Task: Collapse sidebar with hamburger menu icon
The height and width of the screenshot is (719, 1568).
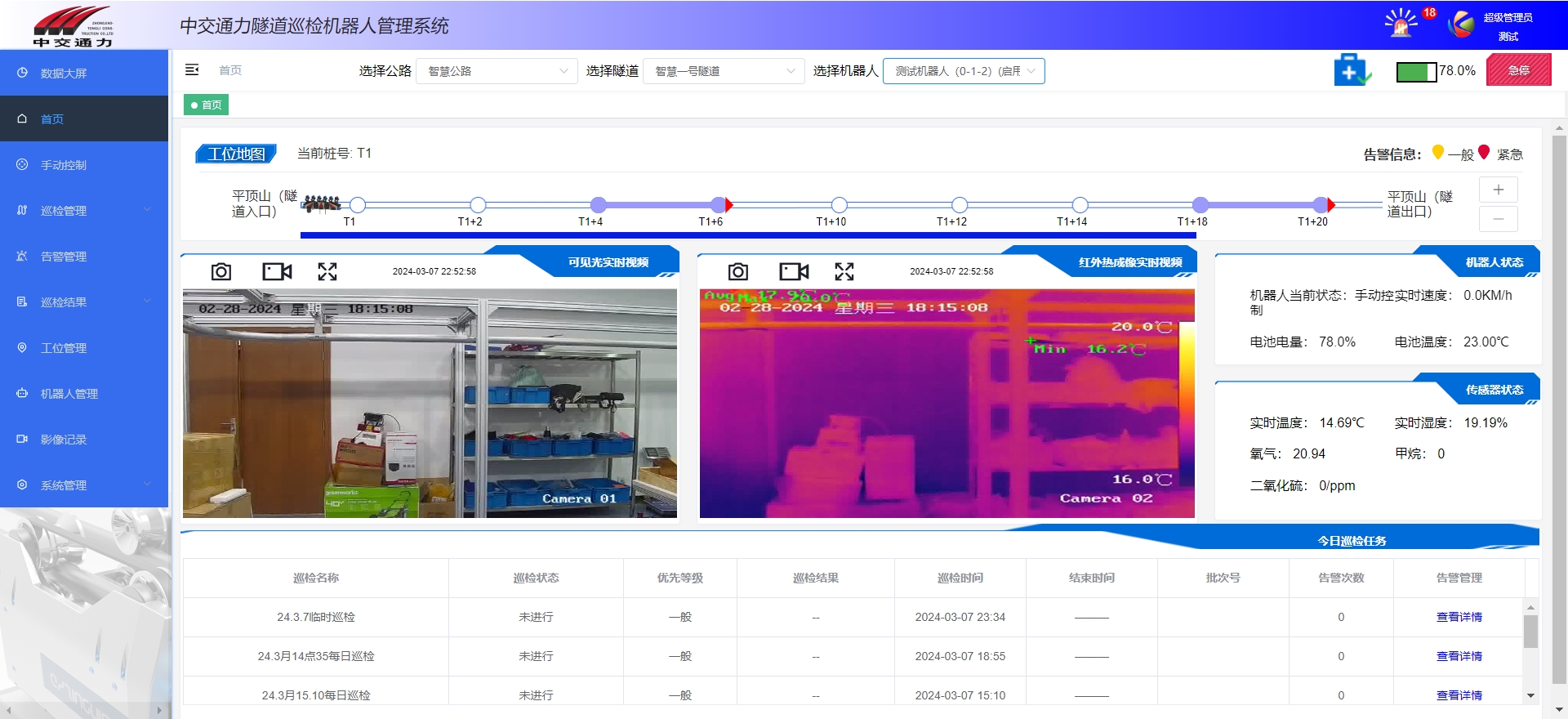Action: [x=192, y=70]
